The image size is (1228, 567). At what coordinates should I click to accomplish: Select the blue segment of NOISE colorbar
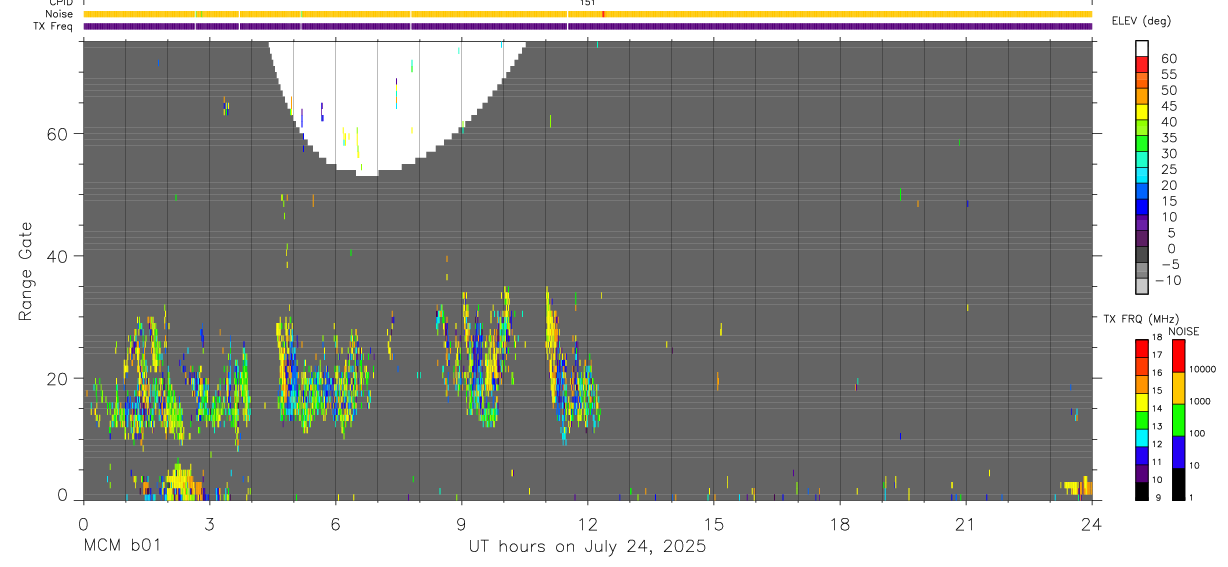(x=1180, y=451)
